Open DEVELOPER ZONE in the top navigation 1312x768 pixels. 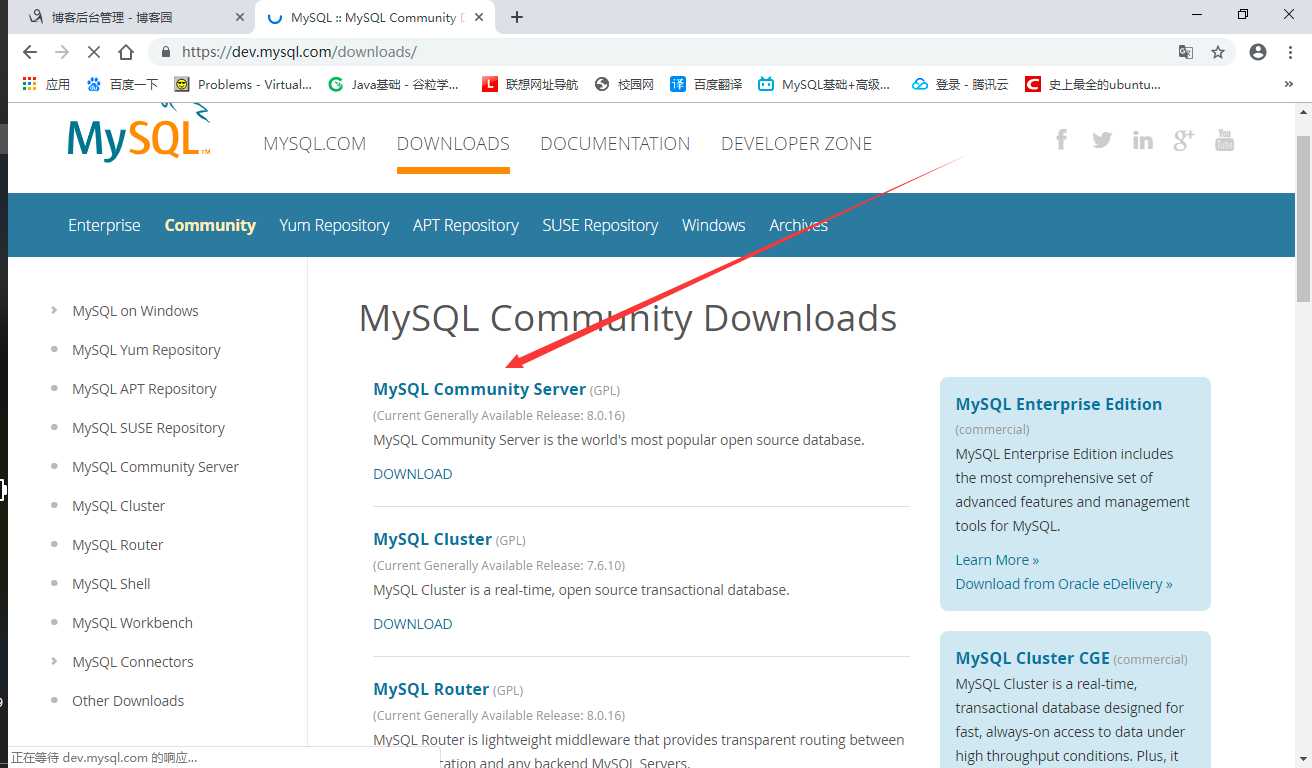pyautogui.click(x=797, y=143)
